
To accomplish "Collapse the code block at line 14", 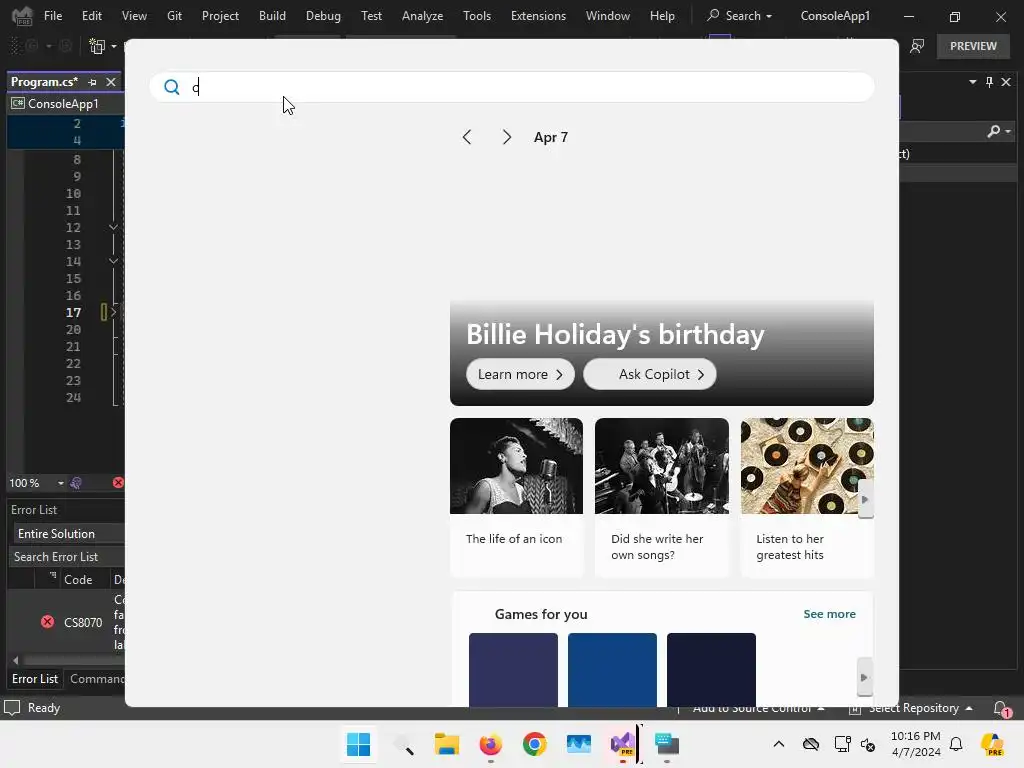I will click(113, 261).
